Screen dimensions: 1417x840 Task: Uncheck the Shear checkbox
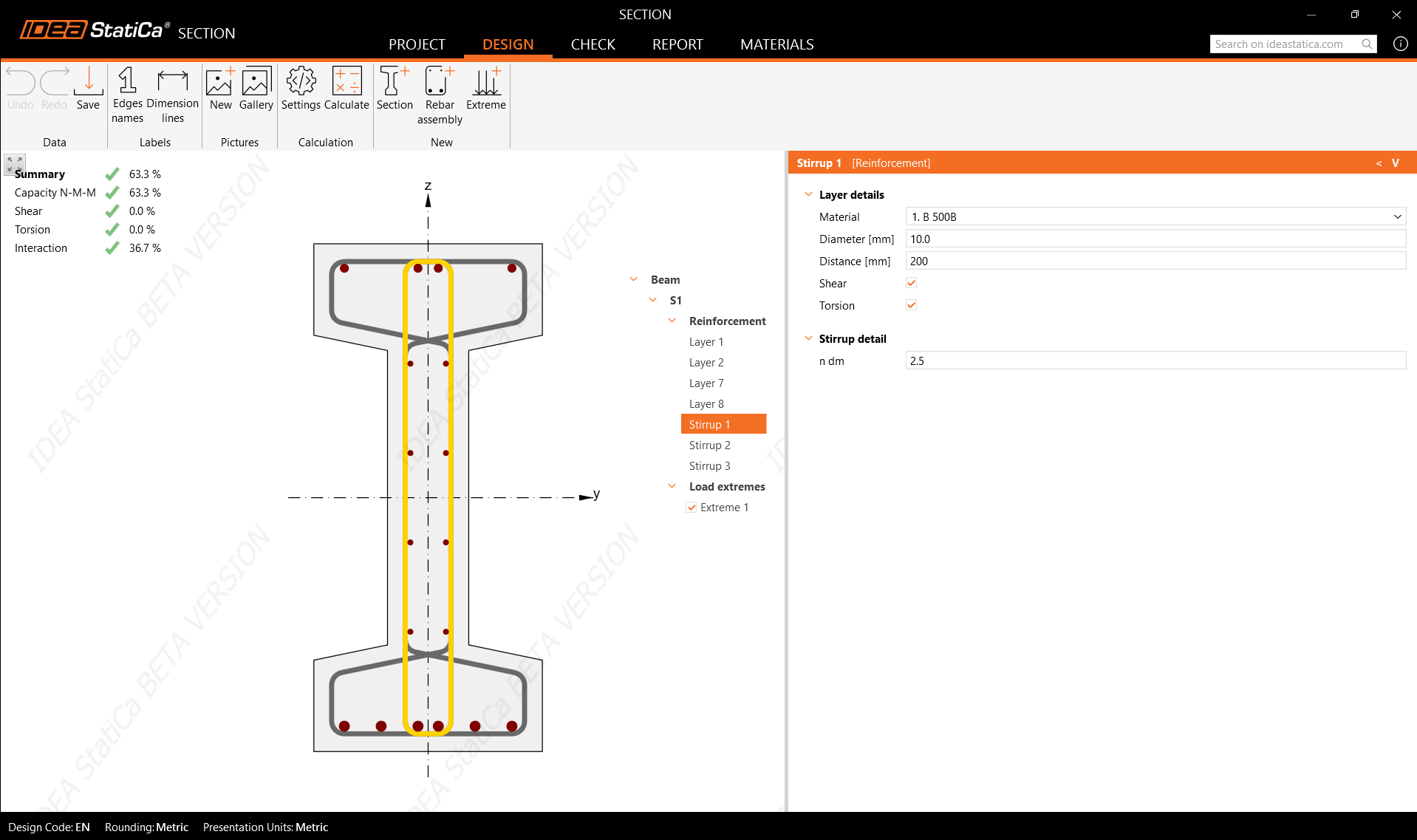coord(911,283)
